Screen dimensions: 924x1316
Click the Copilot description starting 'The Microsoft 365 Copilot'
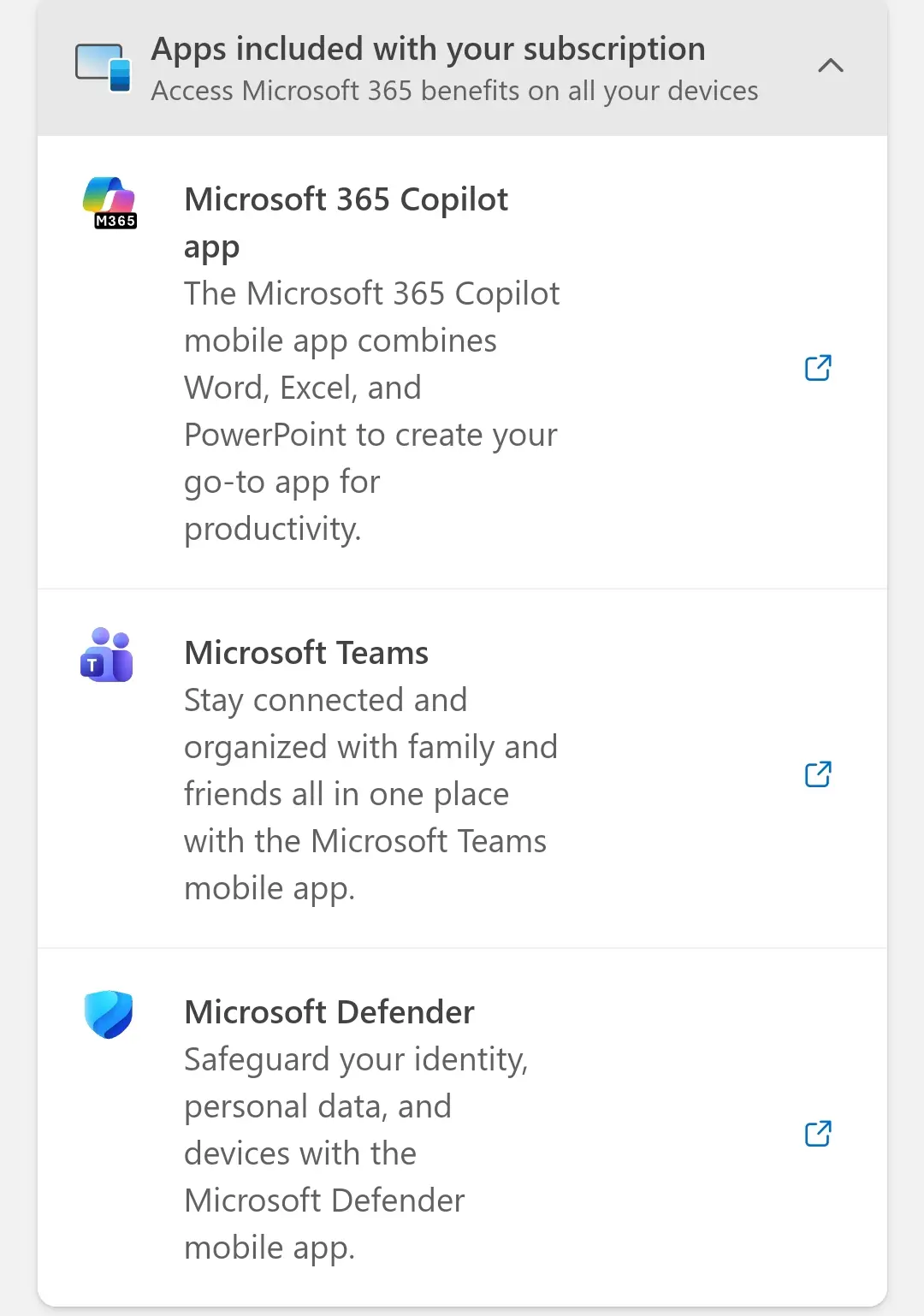coord(372,412)
